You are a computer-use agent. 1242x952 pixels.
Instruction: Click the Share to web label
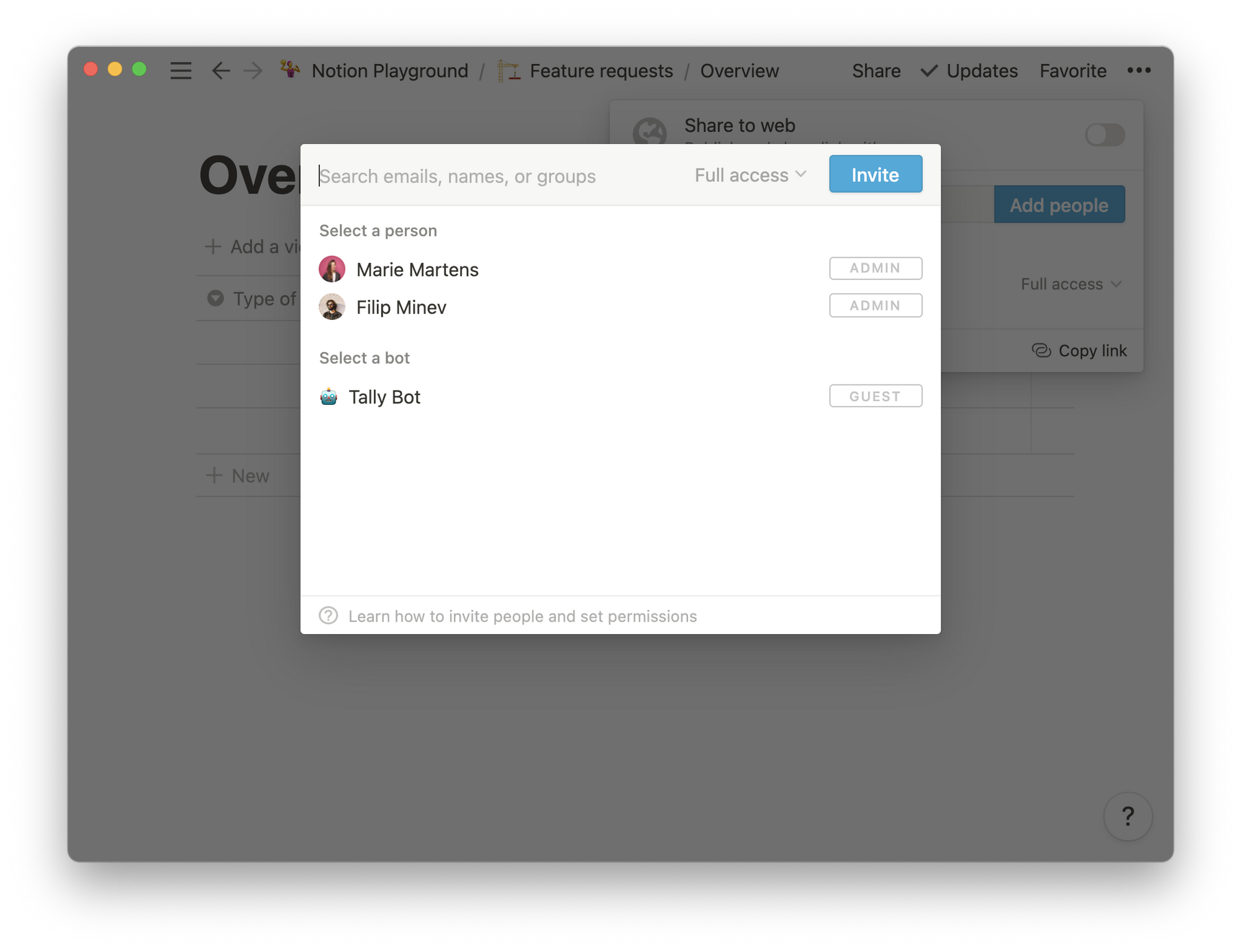point(740,125)
